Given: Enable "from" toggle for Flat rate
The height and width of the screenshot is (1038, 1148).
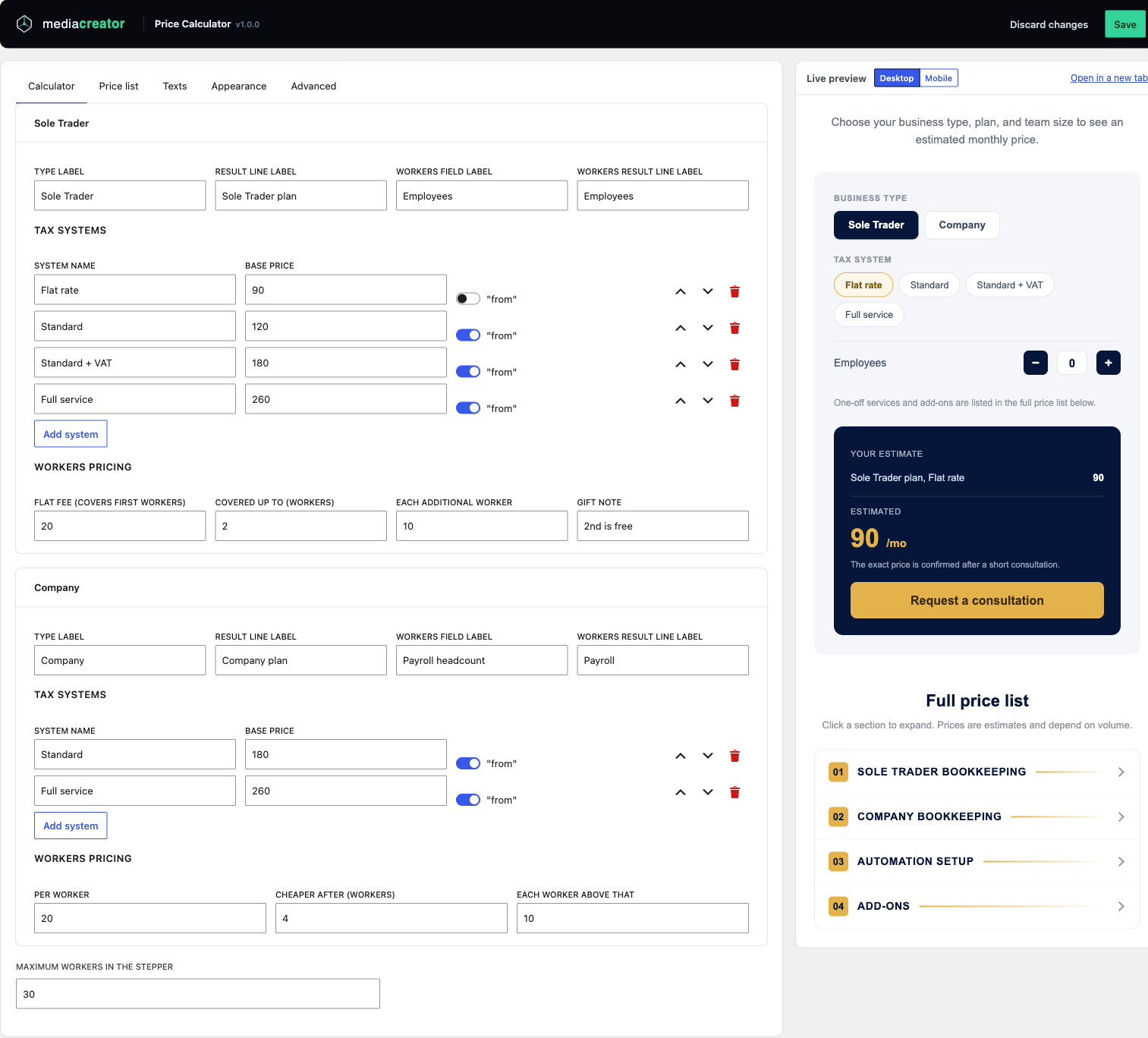Looking at the screenshot, I should (x=468, y=299).
